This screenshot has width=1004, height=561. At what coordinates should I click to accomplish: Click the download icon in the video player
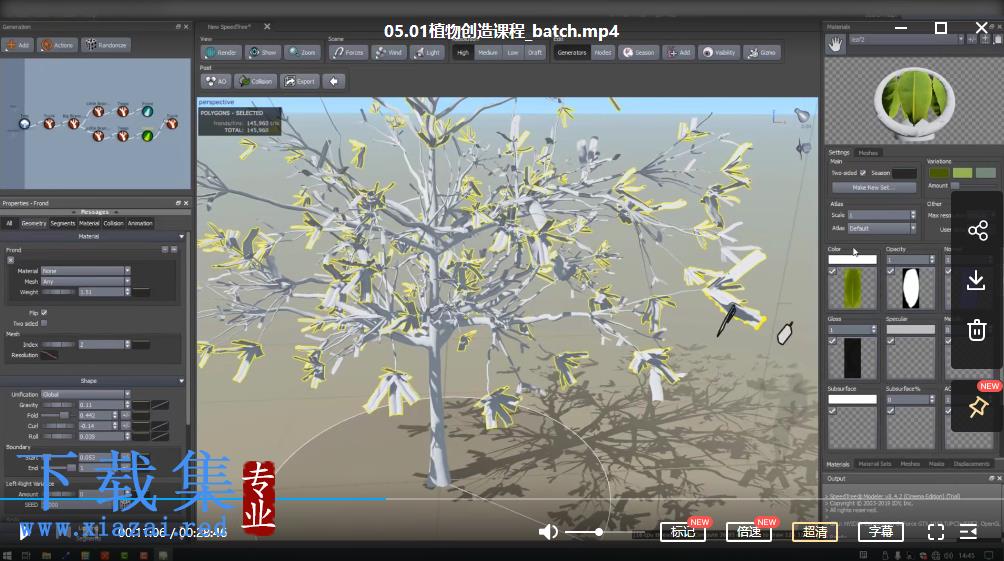pyautogui.click(x=976, y=280)
